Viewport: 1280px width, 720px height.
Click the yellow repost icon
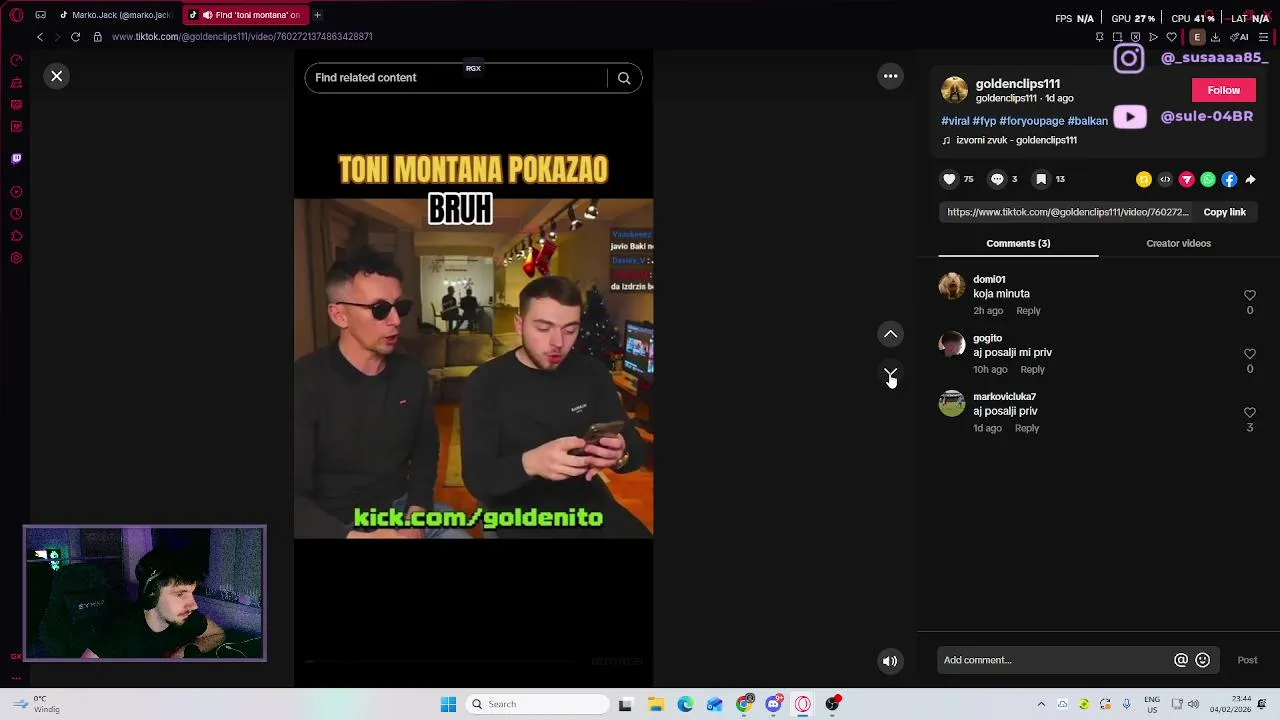[1144, 180]
